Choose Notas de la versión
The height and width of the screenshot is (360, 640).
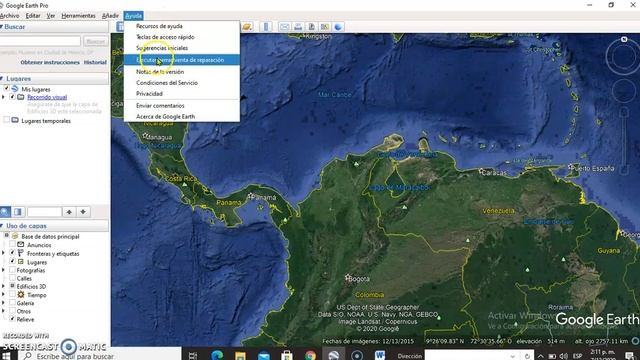[182, 71]
